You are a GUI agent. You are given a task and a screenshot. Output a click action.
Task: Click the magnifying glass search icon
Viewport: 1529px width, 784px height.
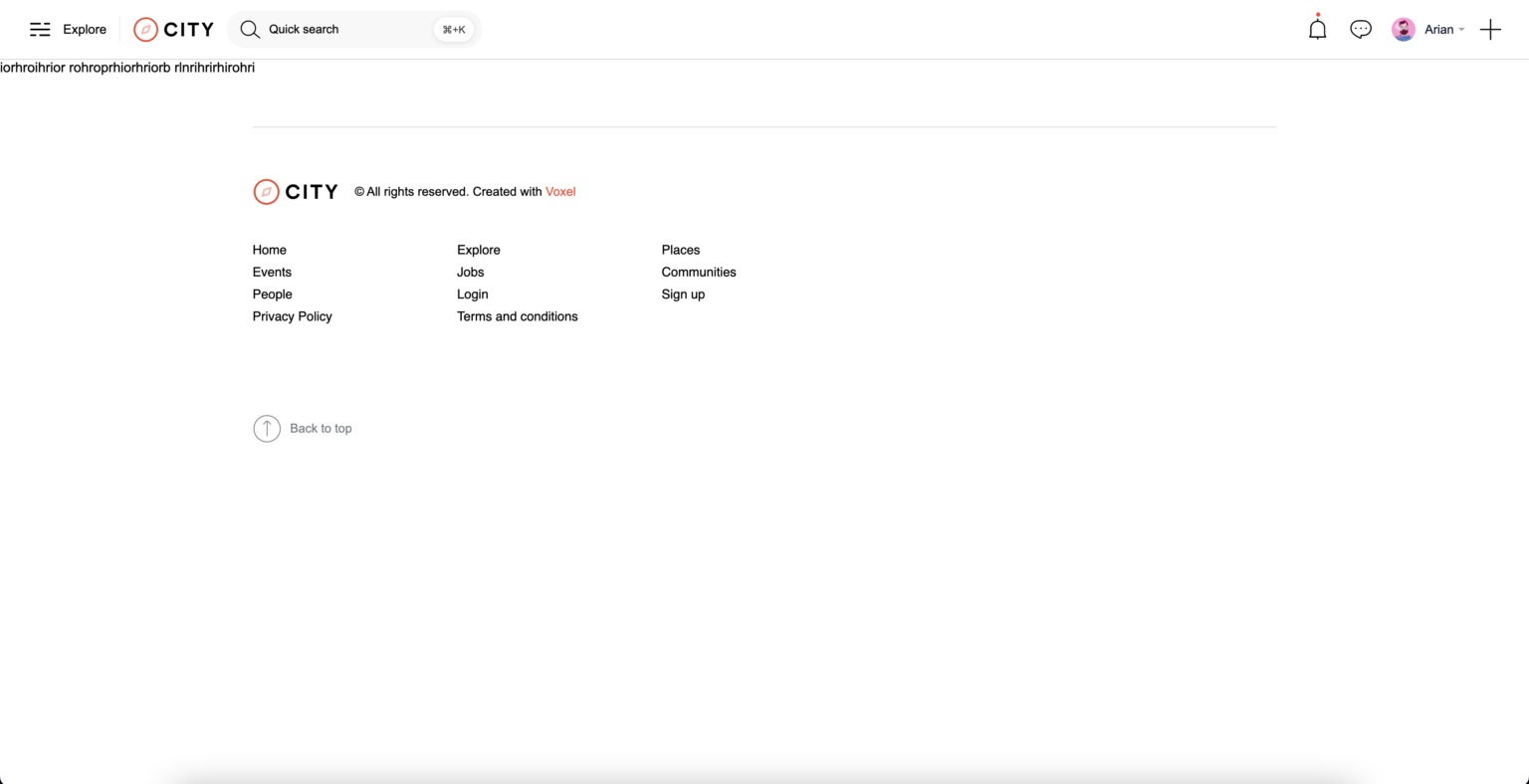[x=250, y=30]
